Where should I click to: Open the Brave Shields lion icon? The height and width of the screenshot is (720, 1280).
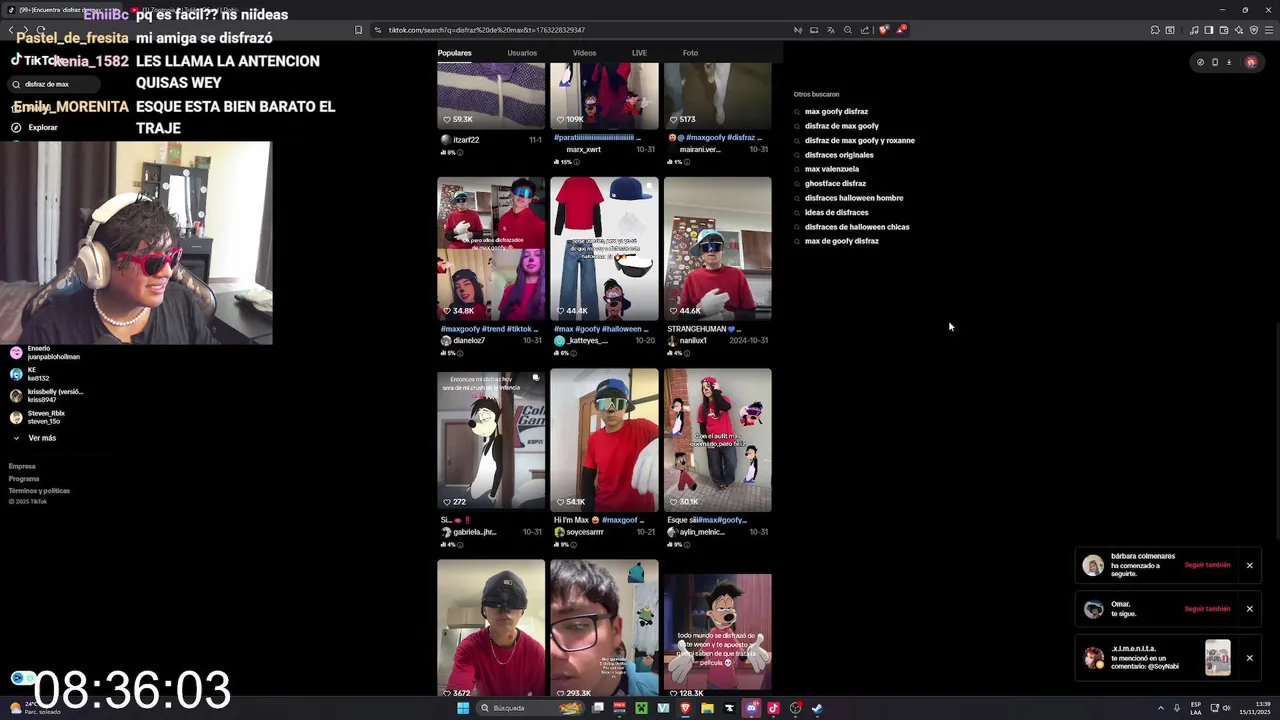coord(883,30)
